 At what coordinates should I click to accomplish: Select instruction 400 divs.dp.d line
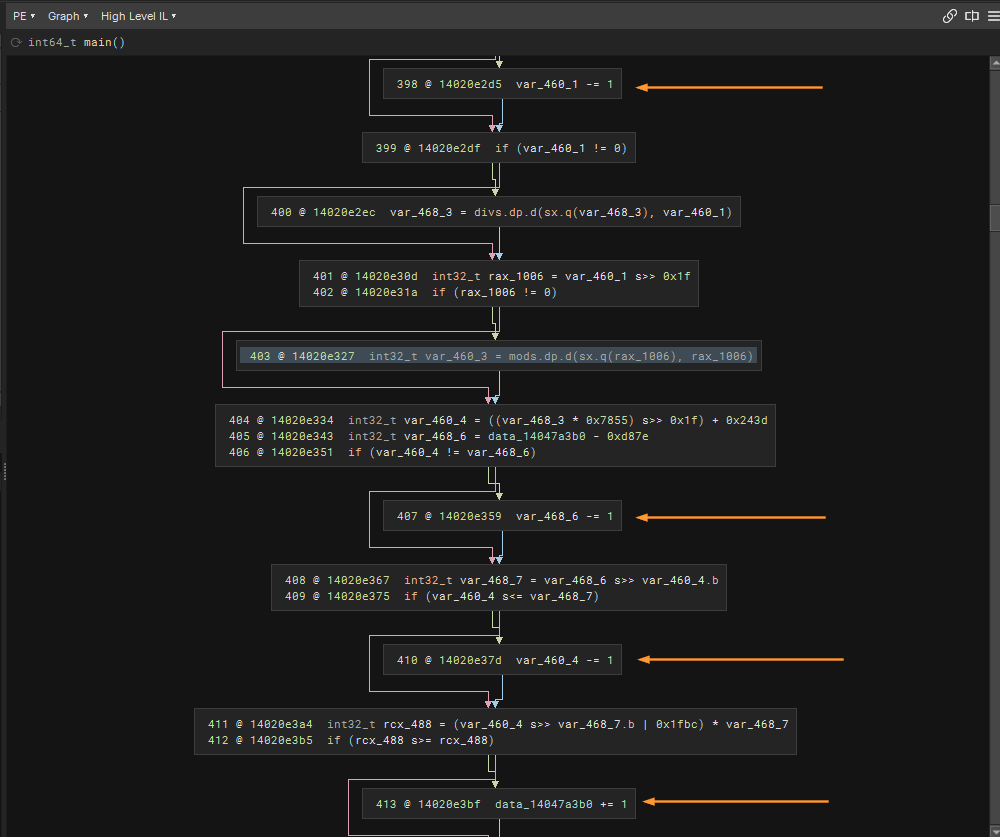pyautogui.click(x=498, y=212)
